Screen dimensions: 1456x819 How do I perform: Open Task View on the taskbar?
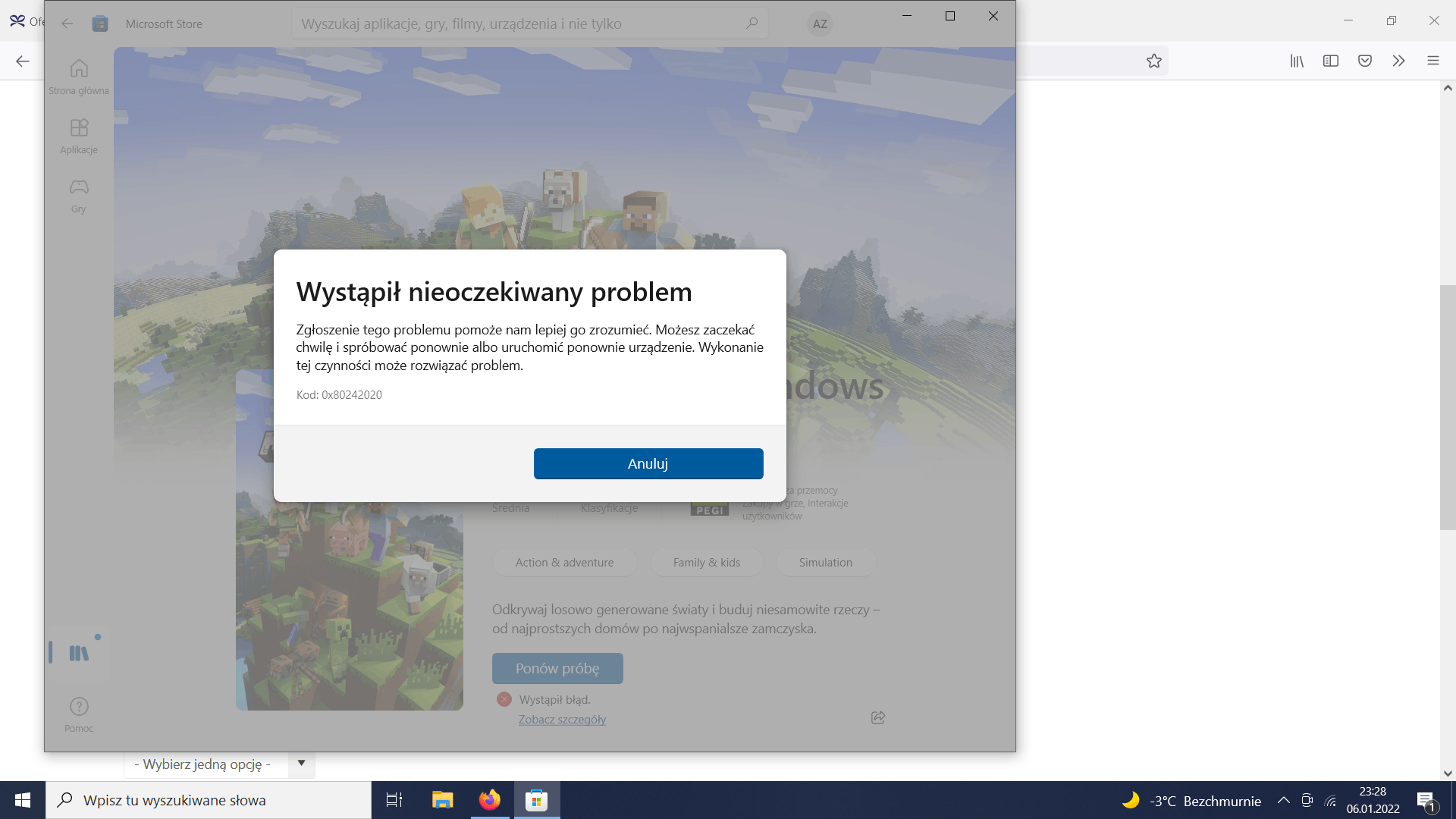click(x=394, y=800)
